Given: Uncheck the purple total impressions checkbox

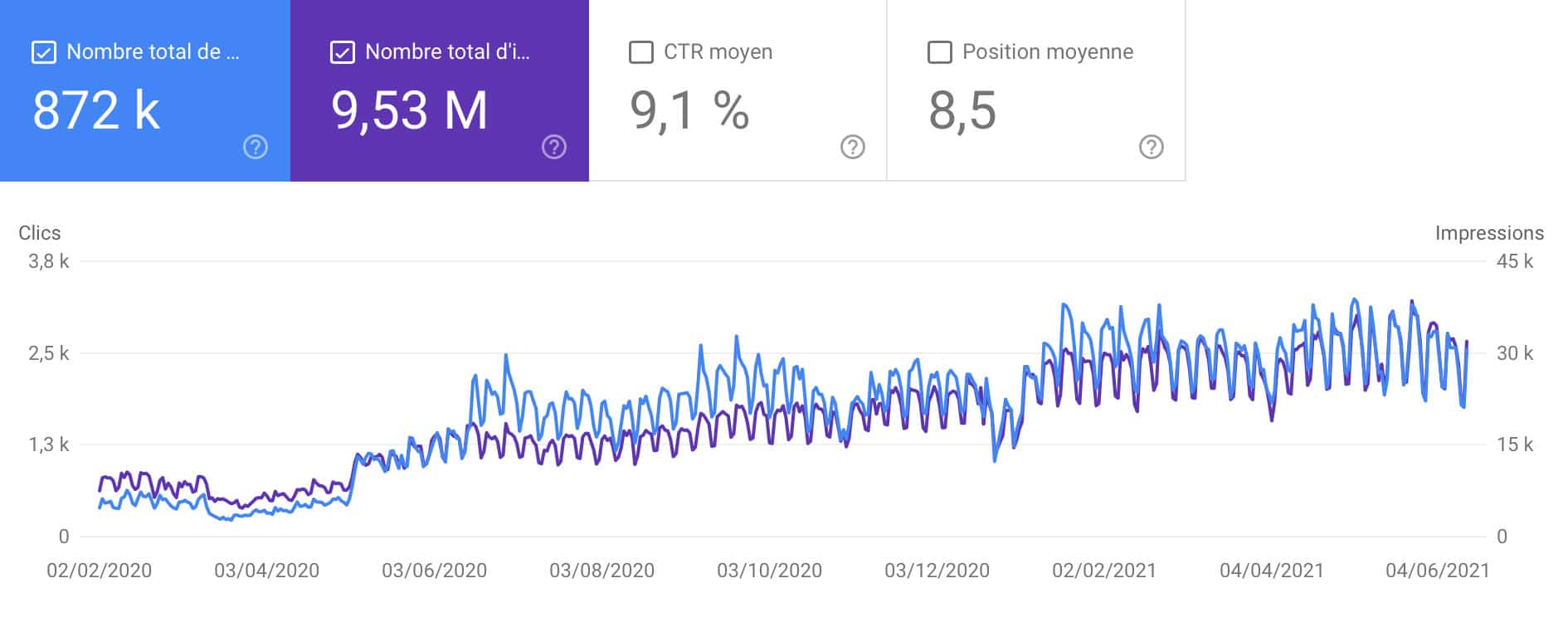Looking at the screenshot, I should click(342, 52).
